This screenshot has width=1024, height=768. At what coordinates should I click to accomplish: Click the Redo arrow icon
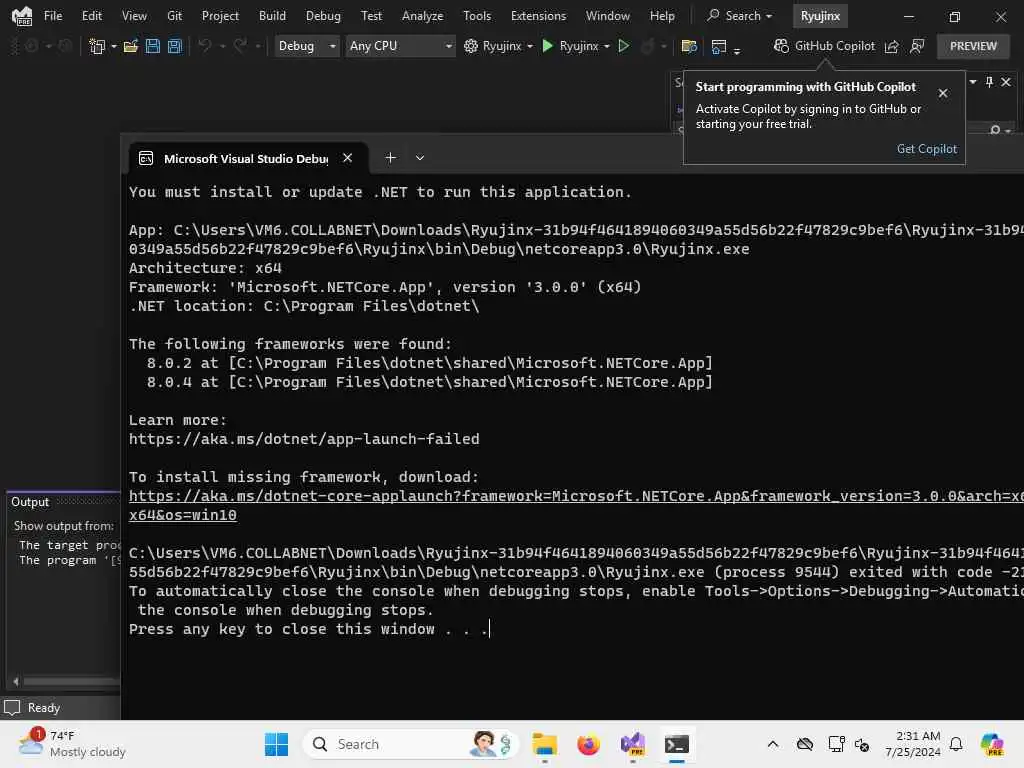click(x=240, y=46)
